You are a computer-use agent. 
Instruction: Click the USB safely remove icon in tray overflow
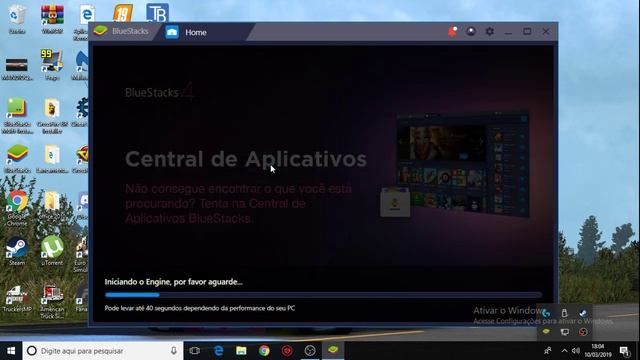coord(564,313)
